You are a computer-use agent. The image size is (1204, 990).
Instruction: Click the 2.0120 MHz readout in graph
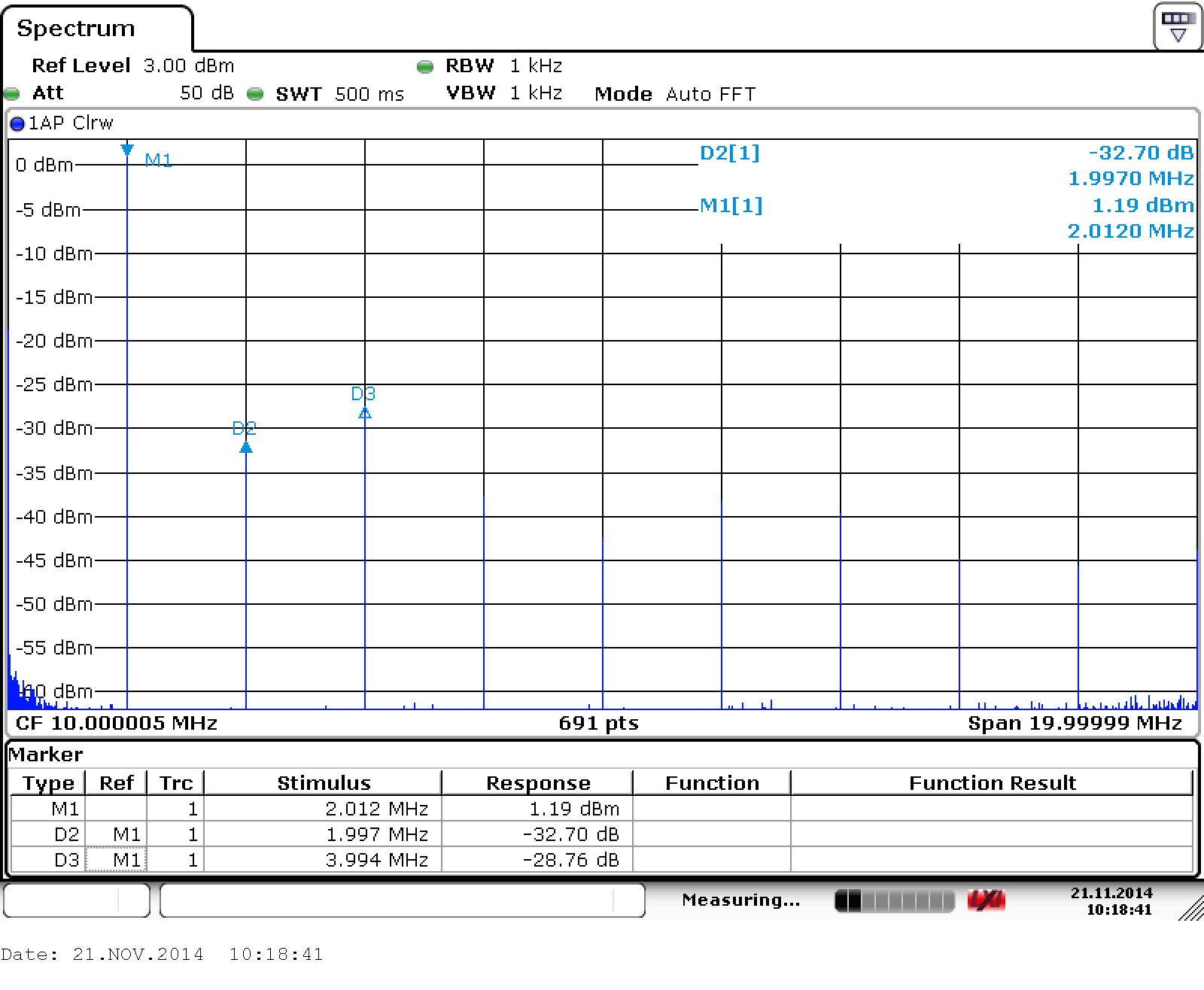click(1131, 231)
